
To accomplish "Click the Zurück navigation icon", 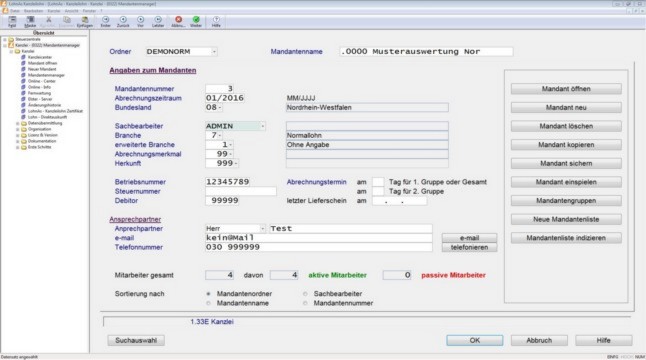I will tap(123, 20).
